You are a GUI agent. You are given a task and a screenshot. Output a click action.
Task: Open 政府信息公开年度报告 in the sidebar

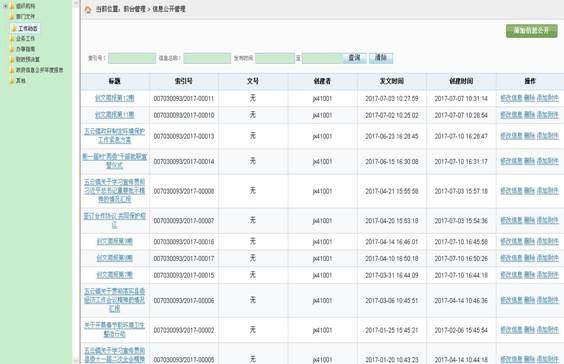40,70
